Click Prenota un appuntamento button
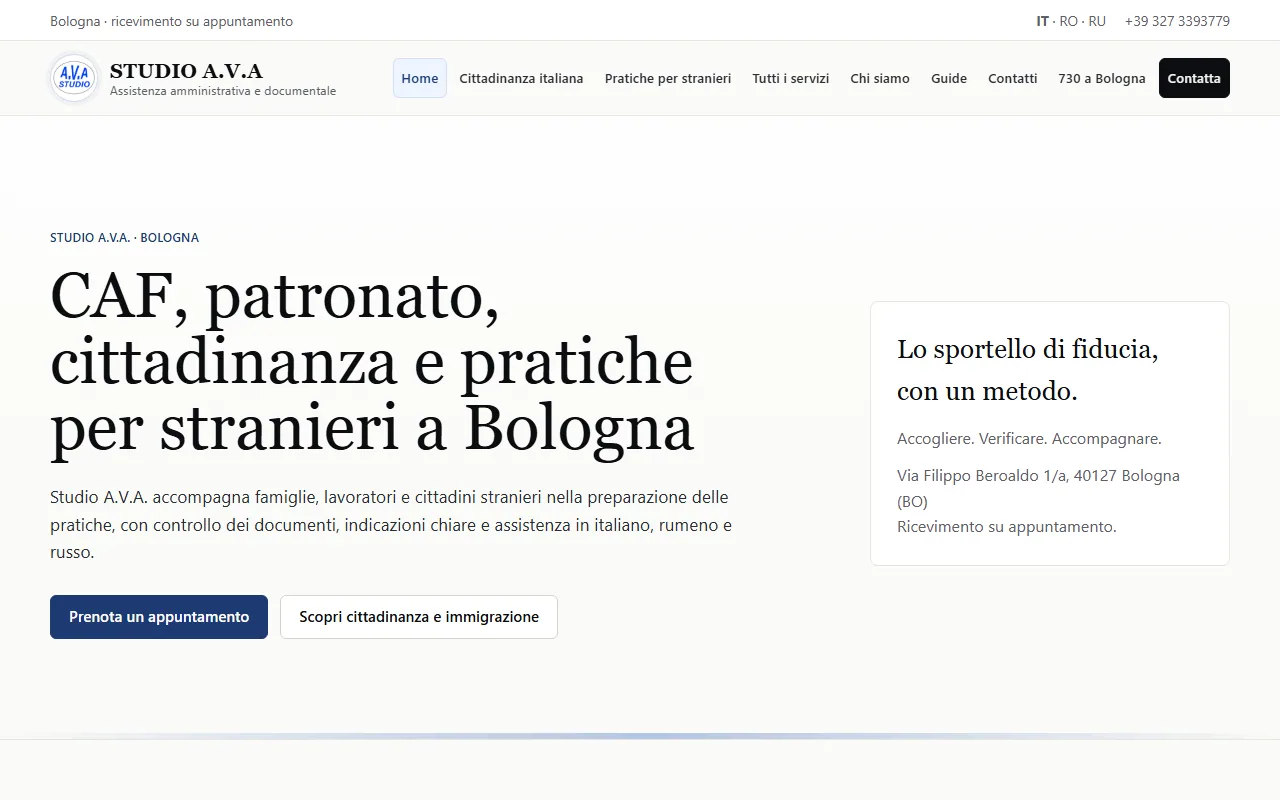The width and height of the screenshot is (1280, 800). pos(159,617)
